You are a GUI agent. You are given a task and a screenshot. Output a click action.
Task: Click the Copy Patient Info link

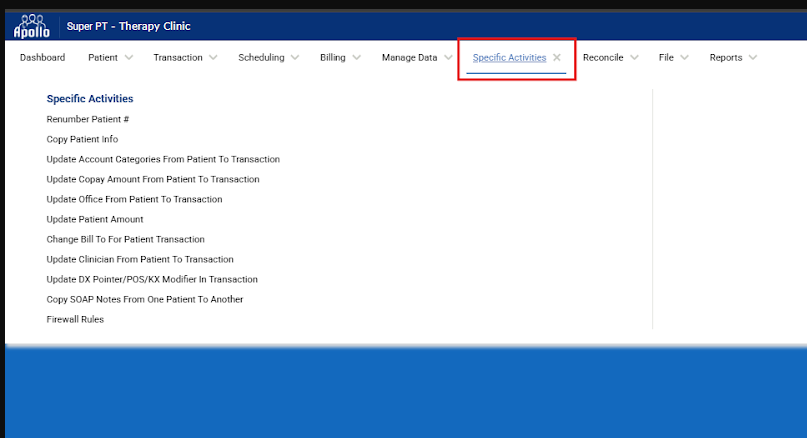[x=82, y=140]
